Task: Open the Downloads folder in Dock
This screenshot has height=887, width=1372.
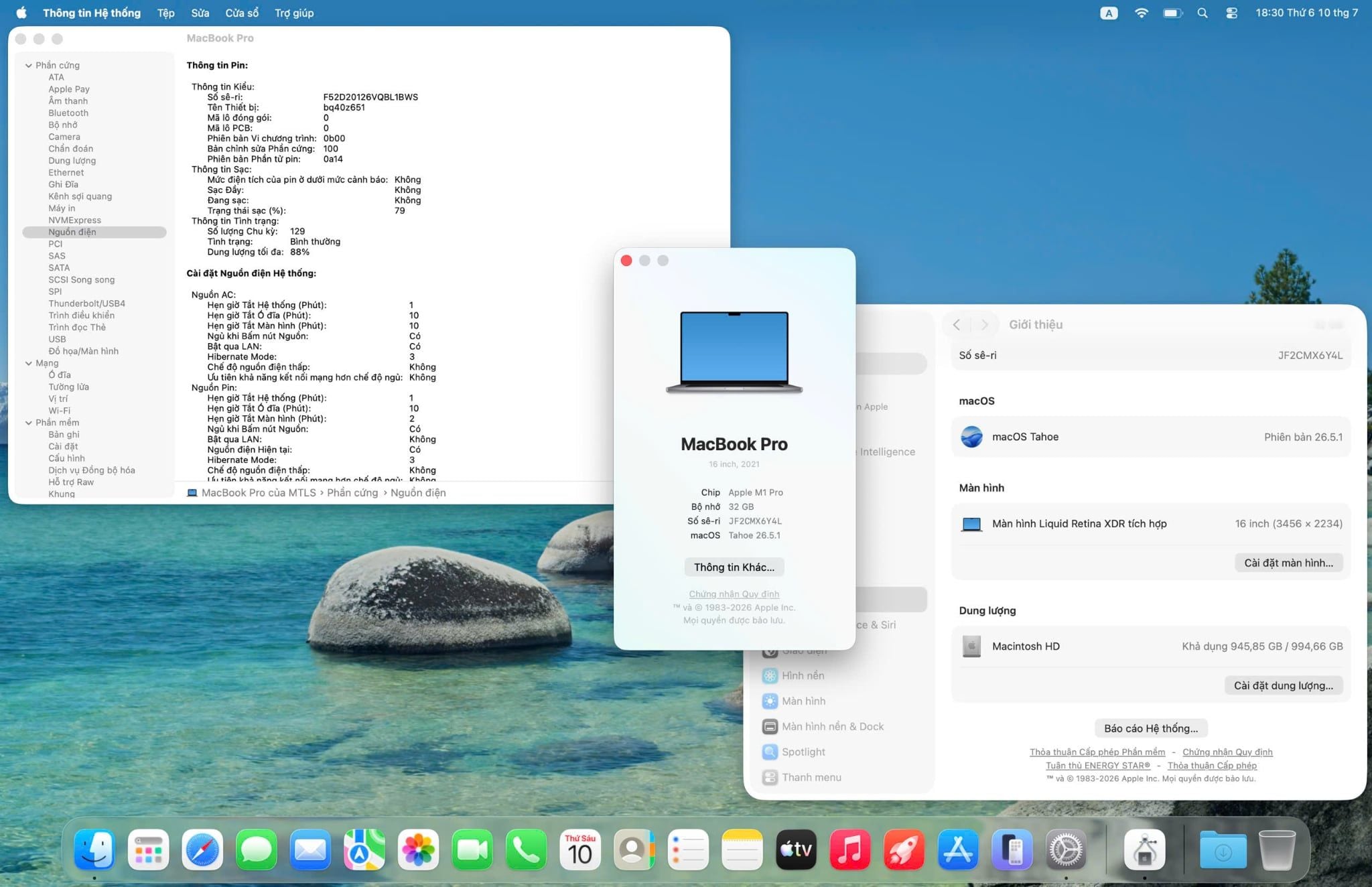Action: click(x=1223, y=851)
